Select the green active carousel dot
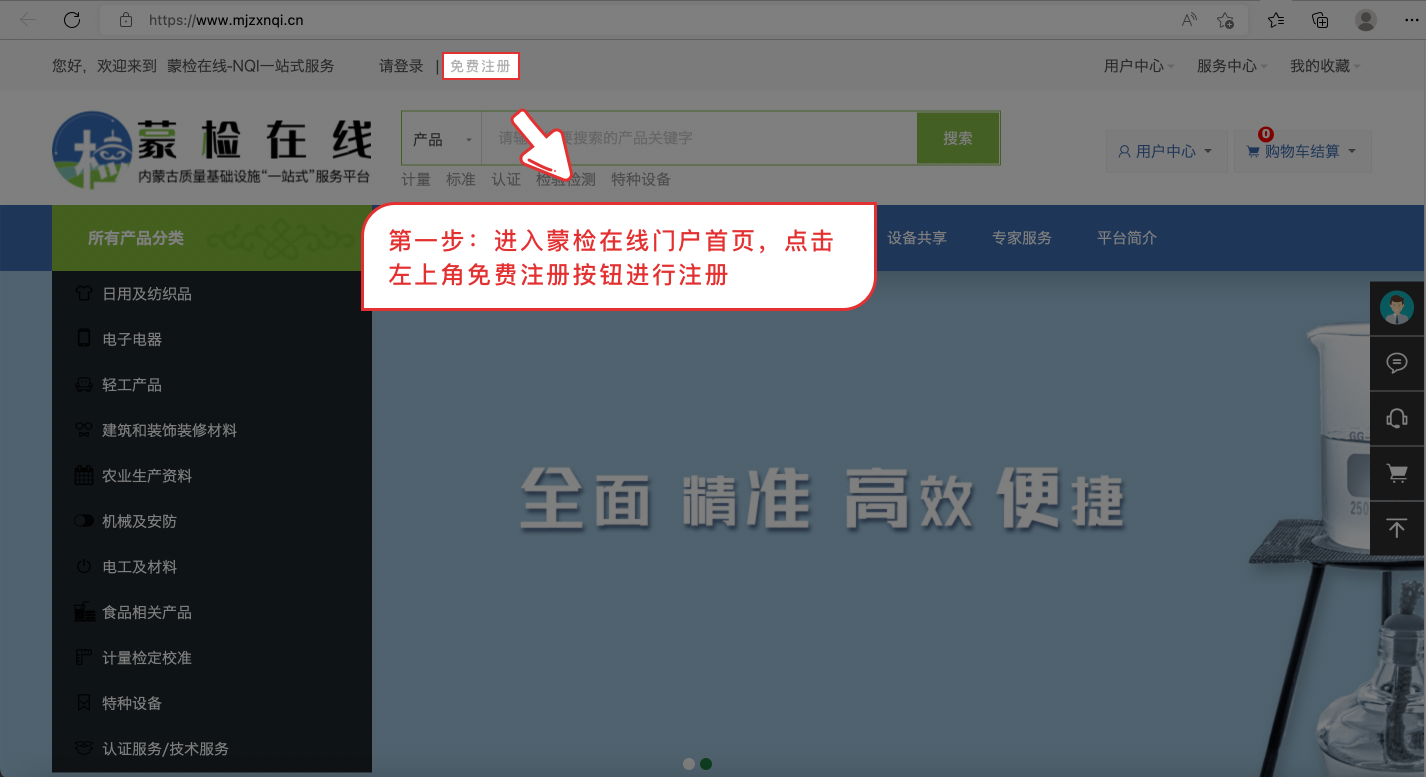Screen dimensions: 1426x777 point(706,763)
